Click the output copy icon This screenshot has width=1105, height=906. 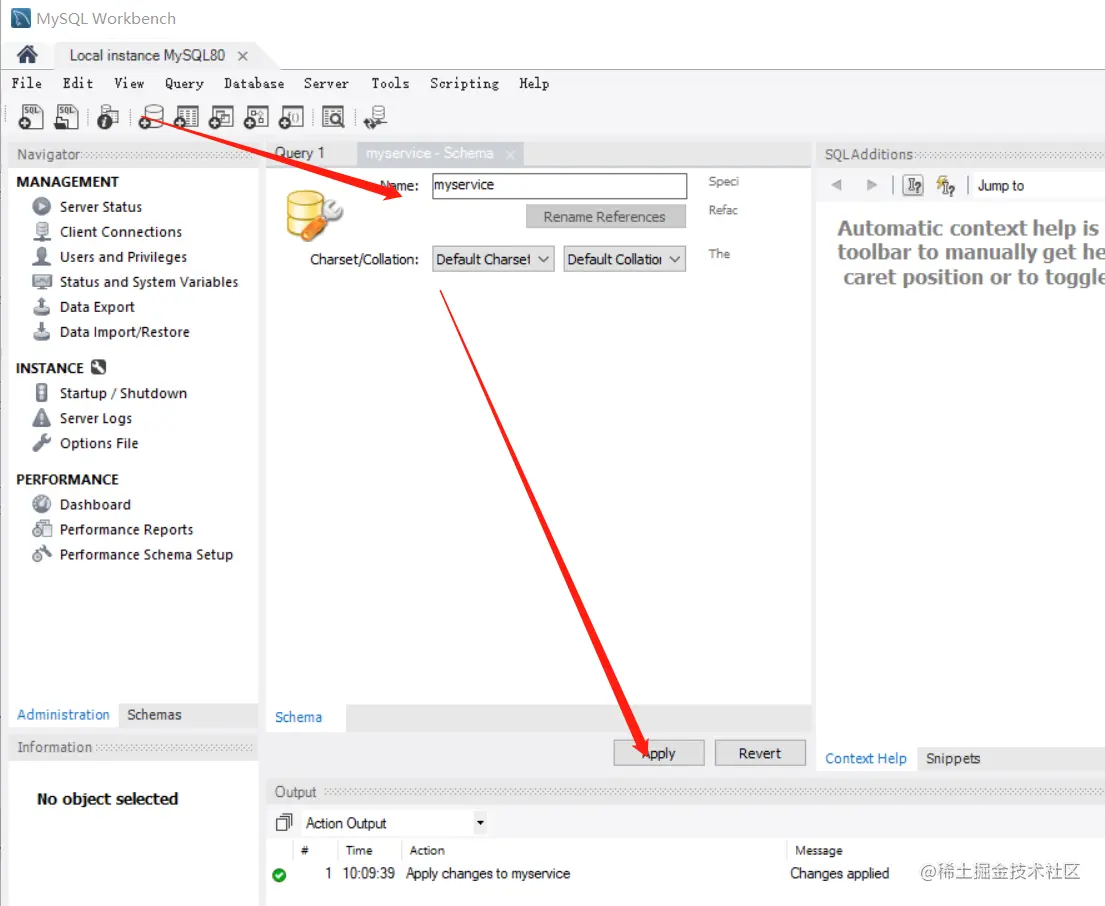(283, 822)
